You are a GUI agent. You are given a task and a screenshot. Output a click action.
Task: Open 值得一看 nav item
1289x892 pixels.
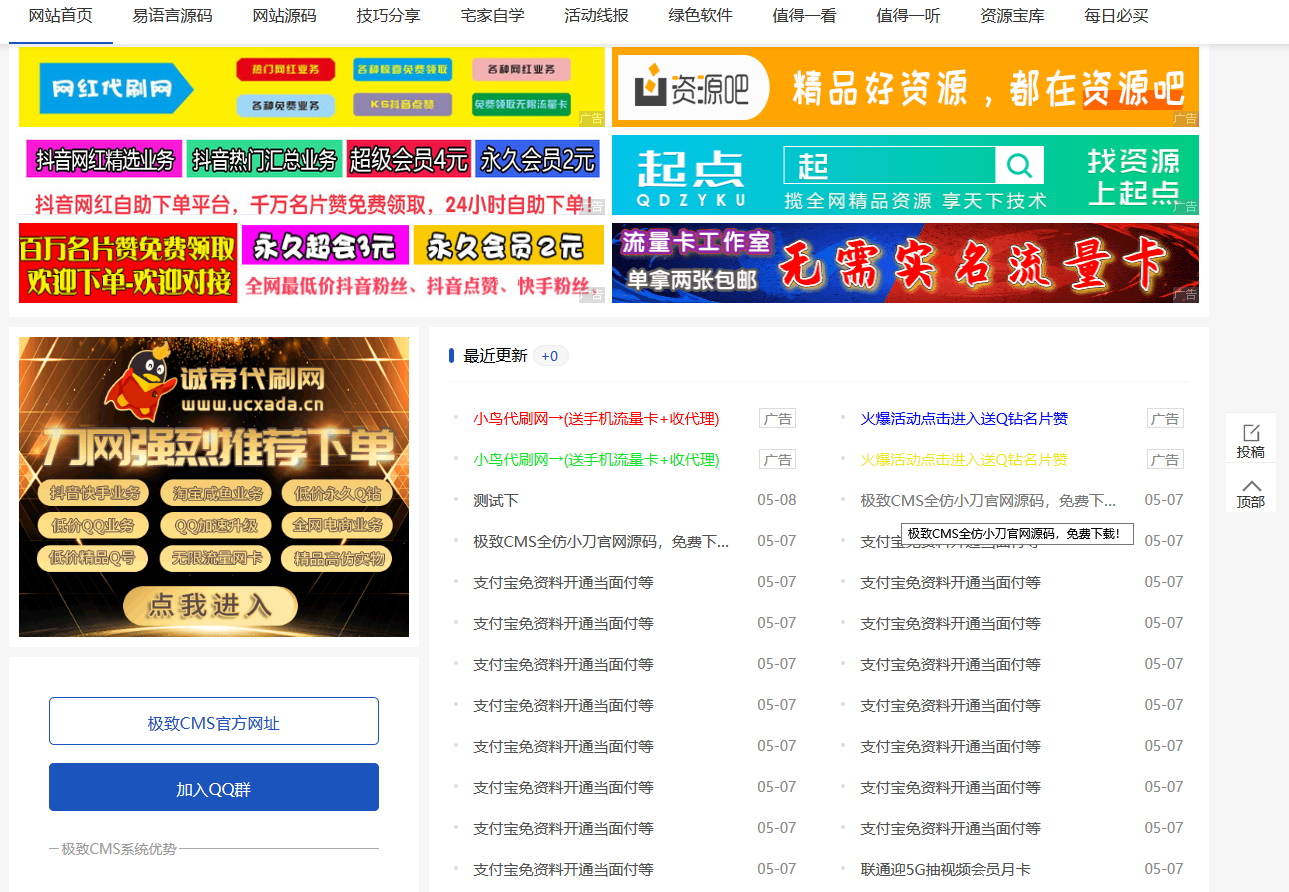(804, 16)
